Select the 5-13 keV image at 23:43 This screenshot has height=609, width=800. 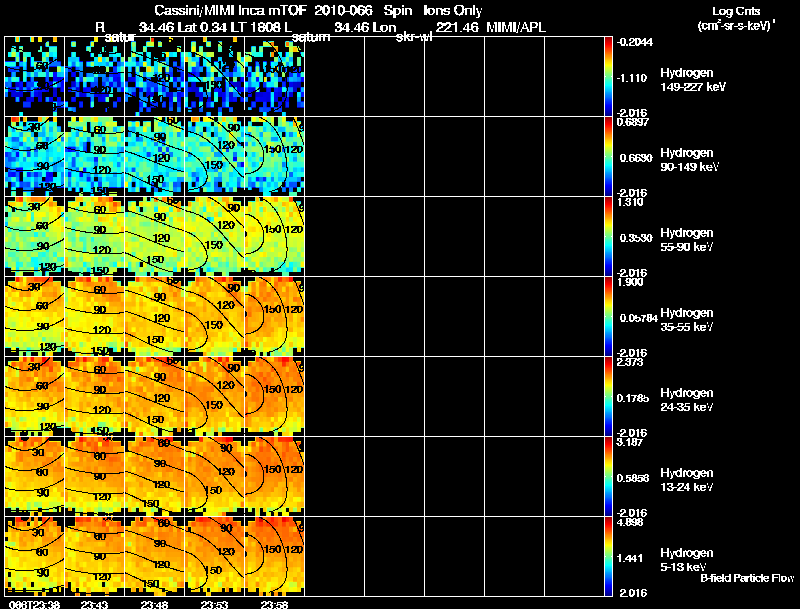pos(94,557)
